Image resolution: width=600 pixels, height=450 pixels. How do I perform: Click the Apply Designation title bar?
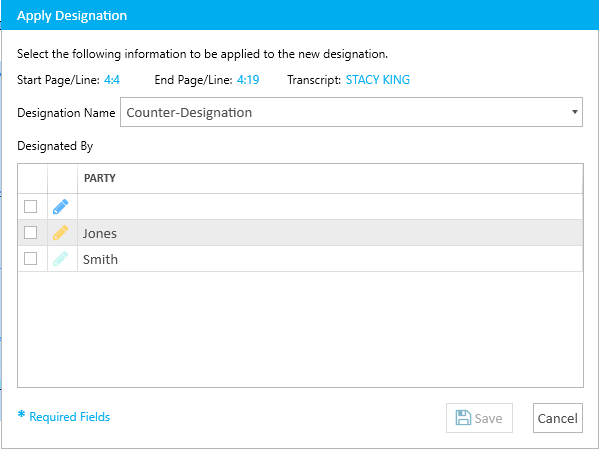click(300, 15)
